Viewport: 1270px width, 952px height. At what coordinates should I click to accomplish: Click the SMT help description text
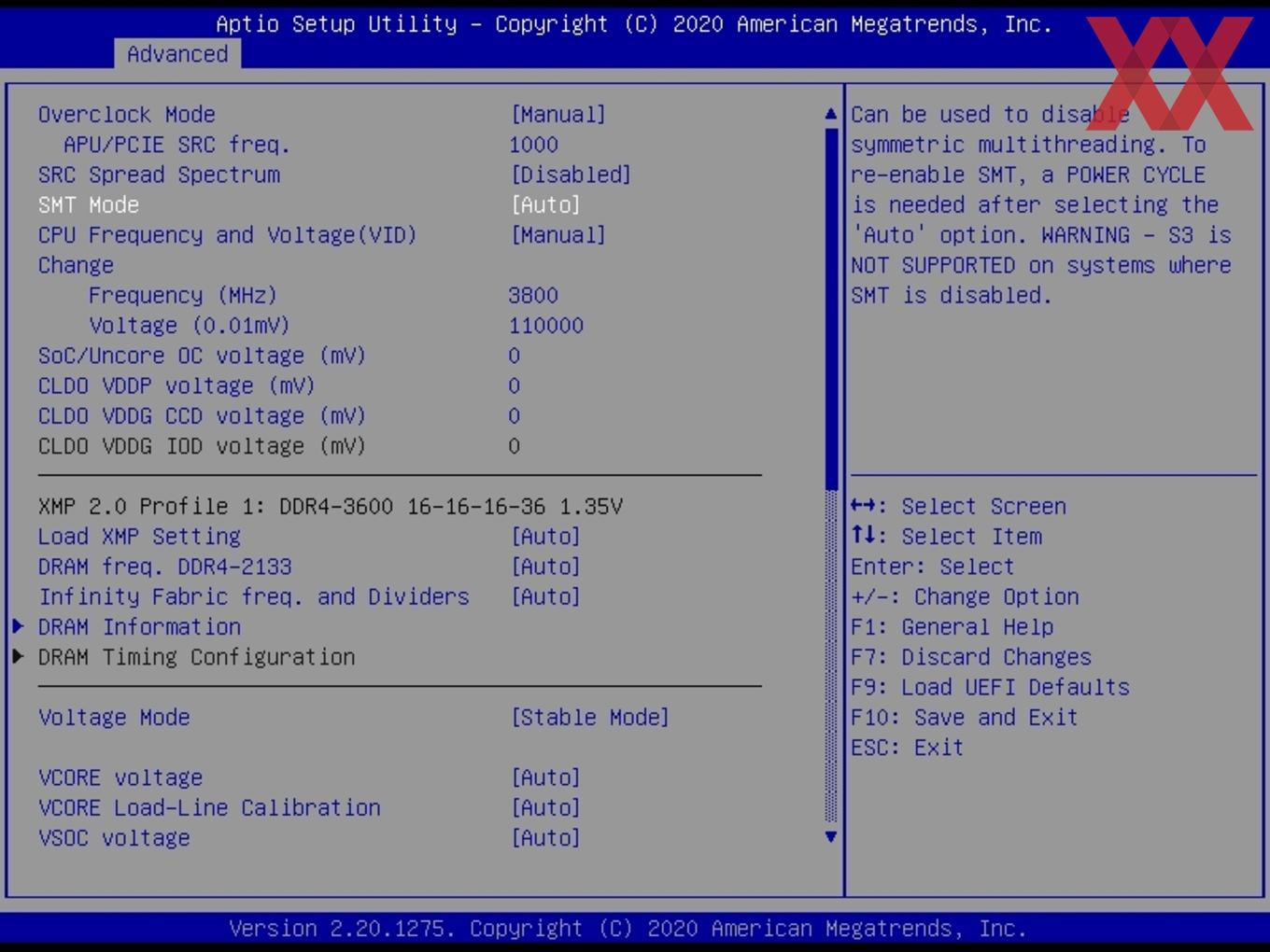point(1041,205)
